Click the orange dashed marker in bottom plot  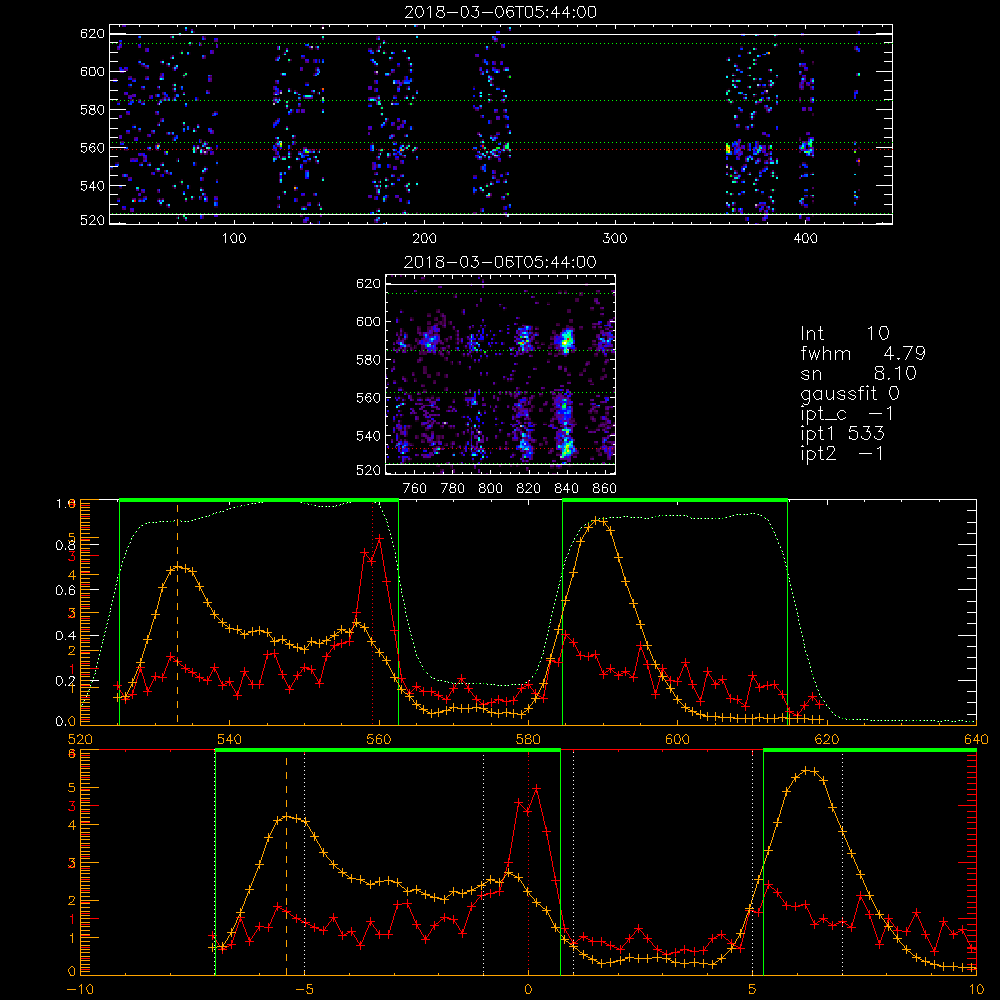point(286,864)
